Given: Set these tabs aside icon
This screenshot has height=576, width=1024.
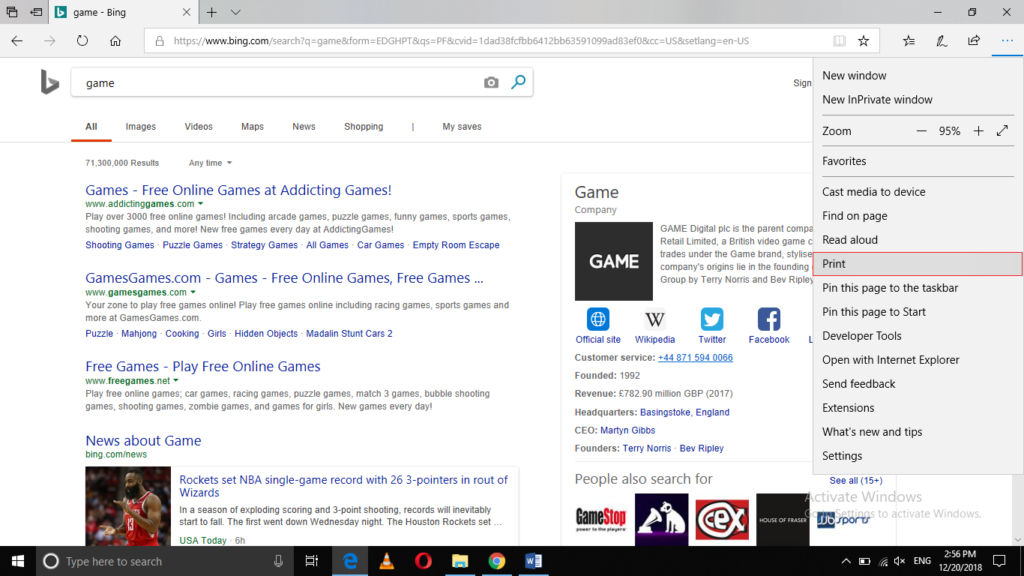Looking at the screenshot, I should point(37,12).
